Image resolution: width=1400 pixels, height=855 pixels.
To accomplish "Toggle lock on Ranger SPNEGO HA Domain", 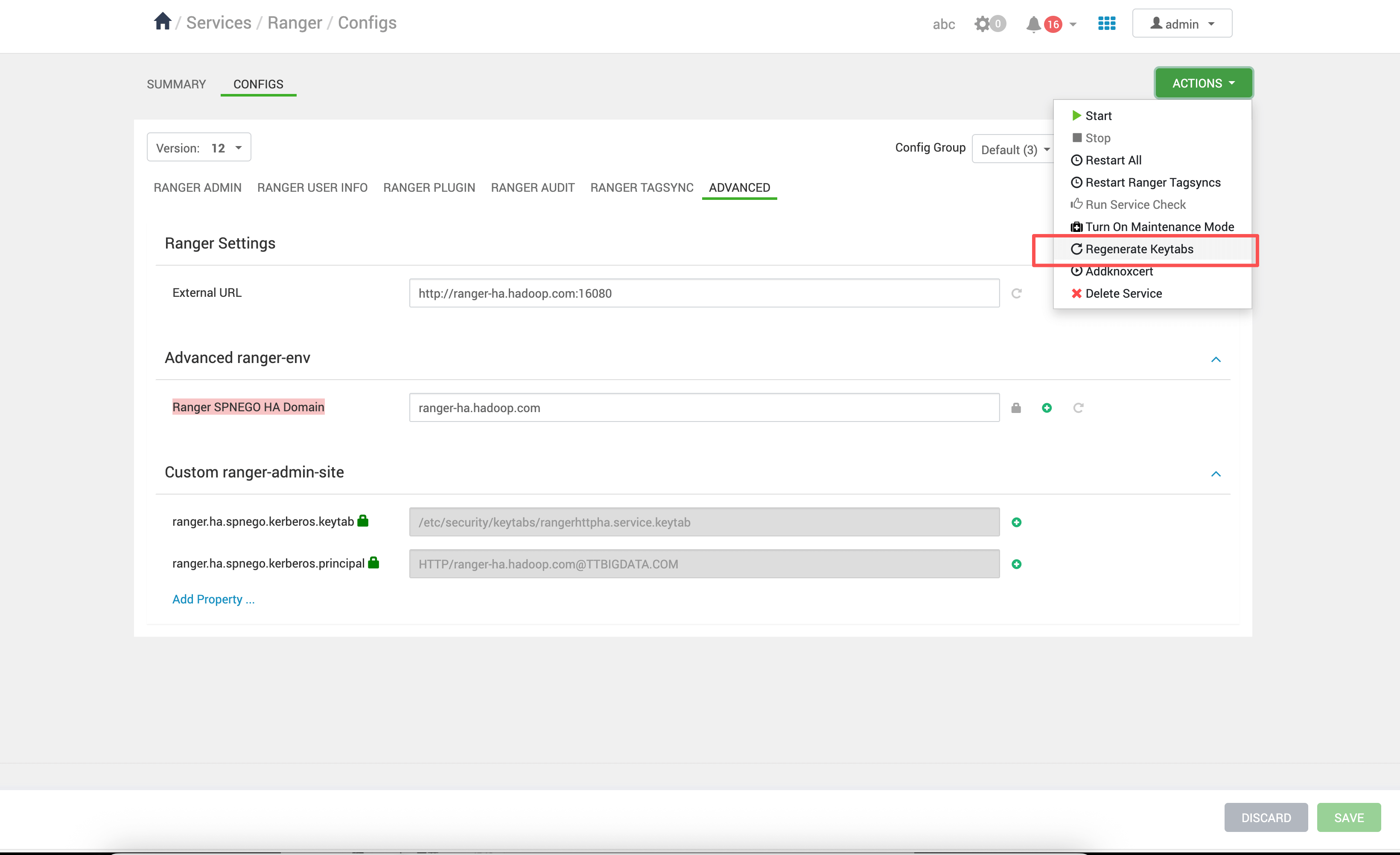I will click(x=1016, y=407).
